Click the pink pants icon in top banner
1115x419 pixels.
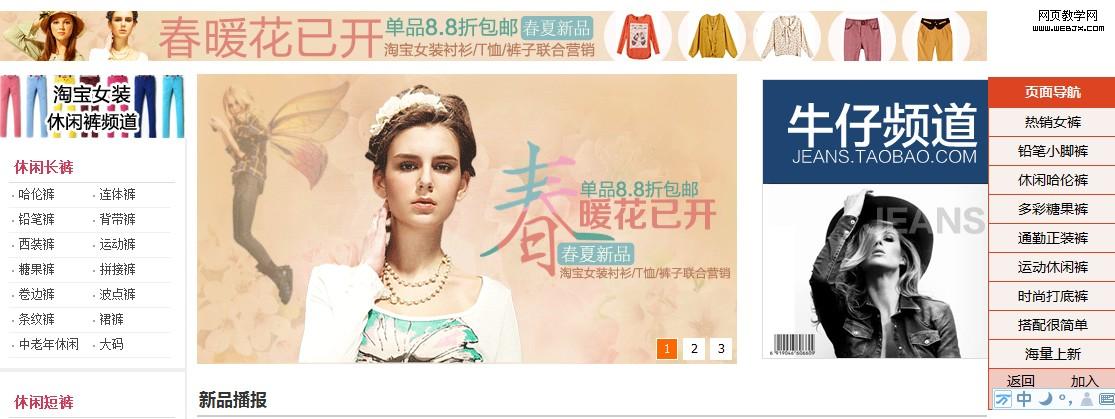tap(862, 38)
